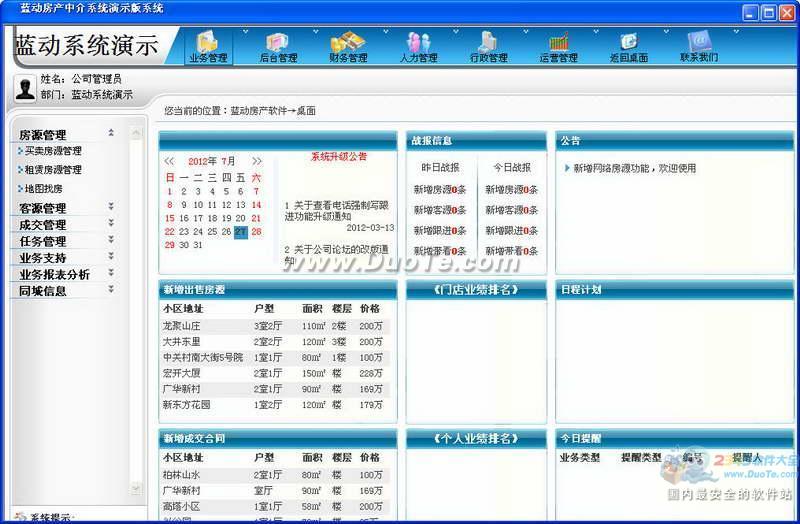
Task: Open the 行政管理 module icon
Action: coord(488,43)
